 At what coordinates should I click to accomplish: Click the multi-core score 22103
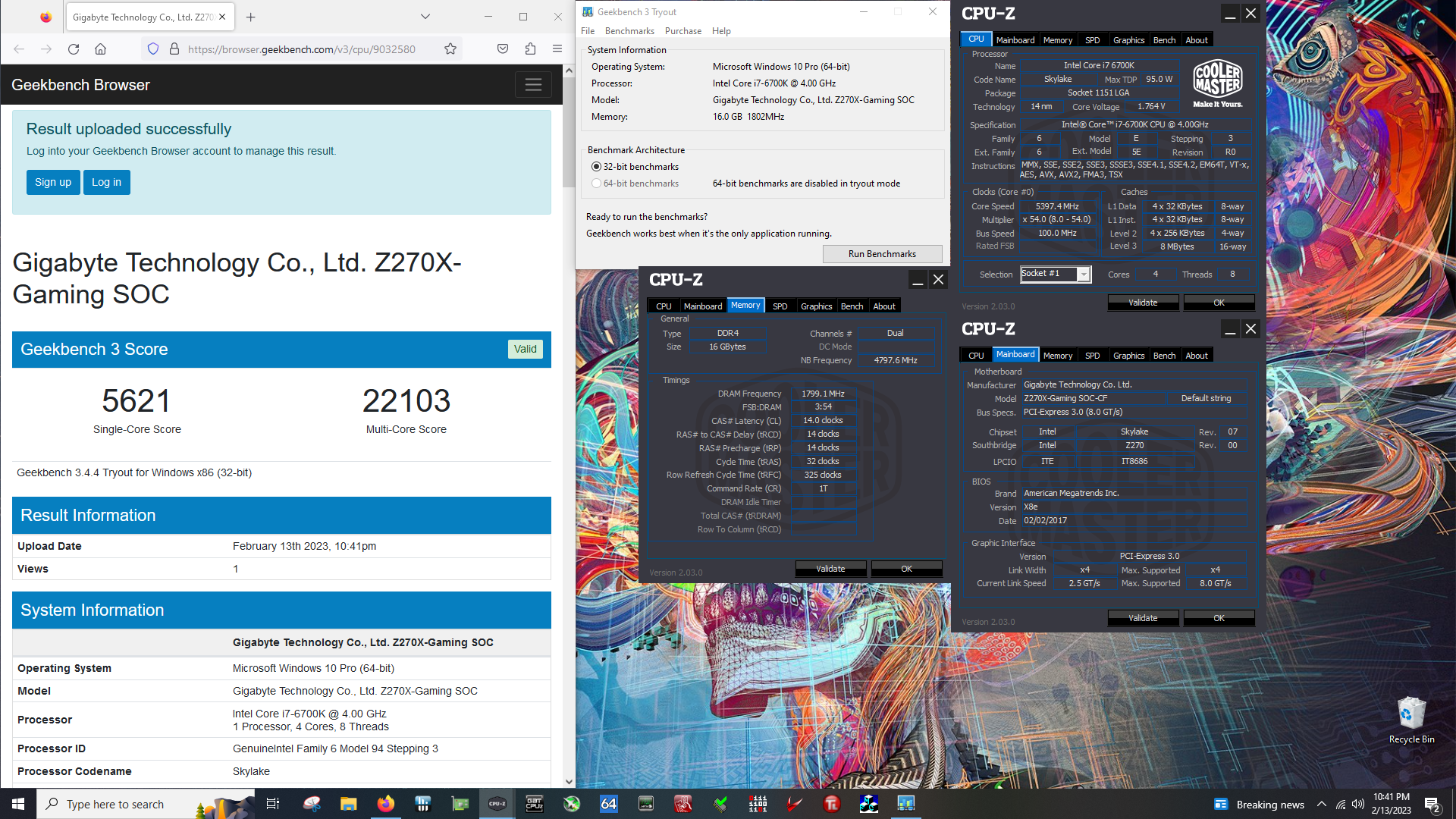[406, 400]
